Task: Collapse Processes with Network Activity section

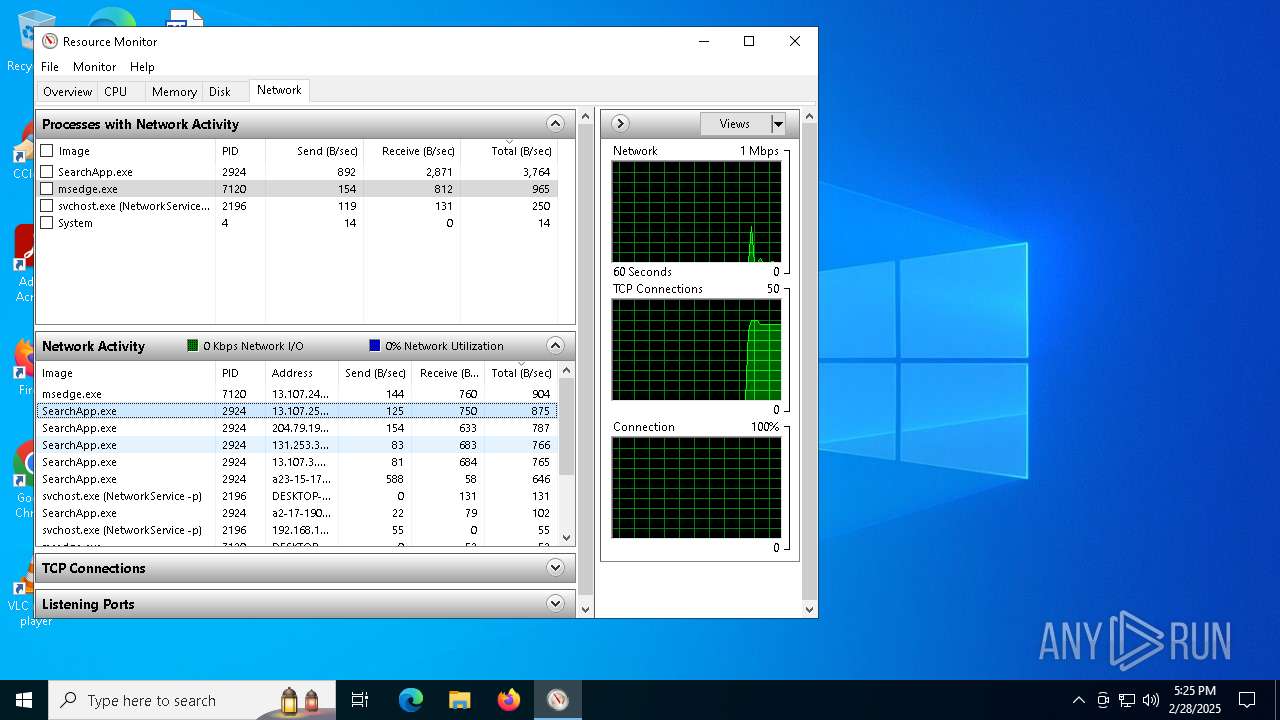Action: tap(556, 124)
